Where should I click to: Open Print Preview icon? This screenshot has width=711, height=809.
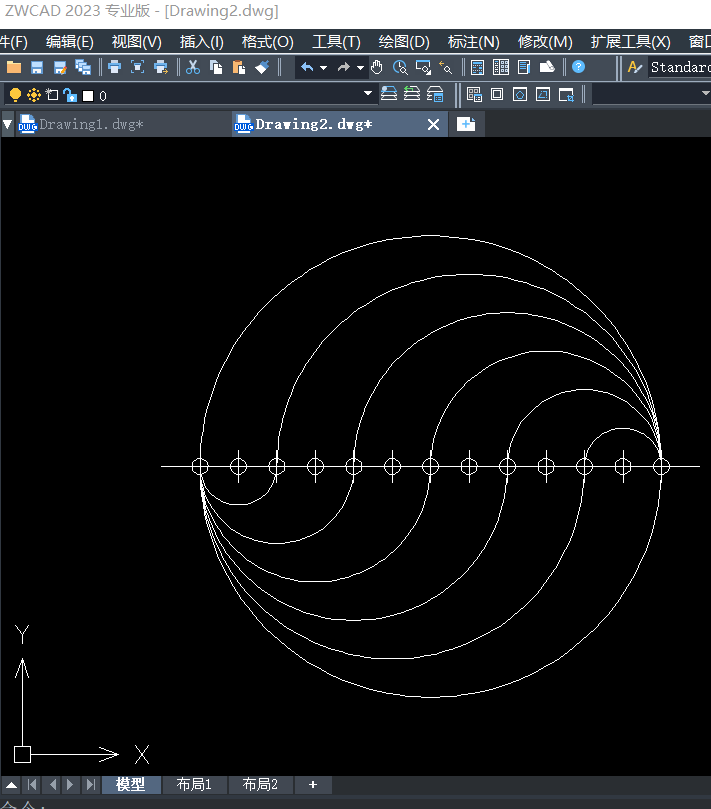click(137, 67)
